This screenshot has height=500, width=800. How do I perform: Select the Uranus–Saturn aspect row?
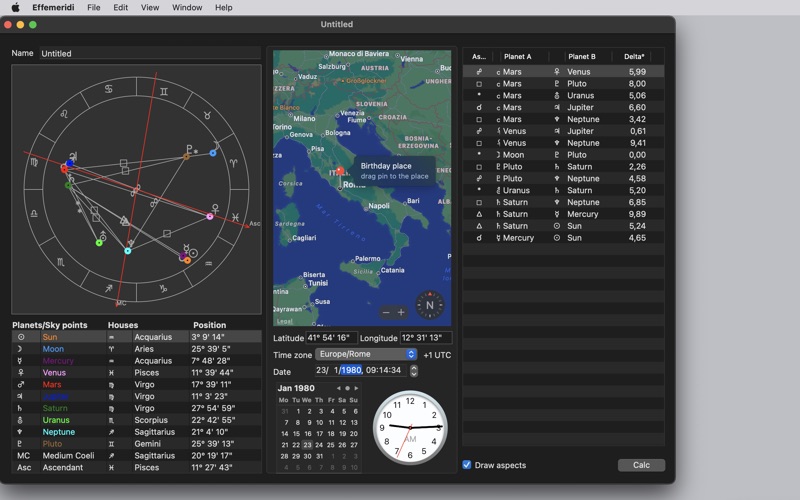pos(563,190)
